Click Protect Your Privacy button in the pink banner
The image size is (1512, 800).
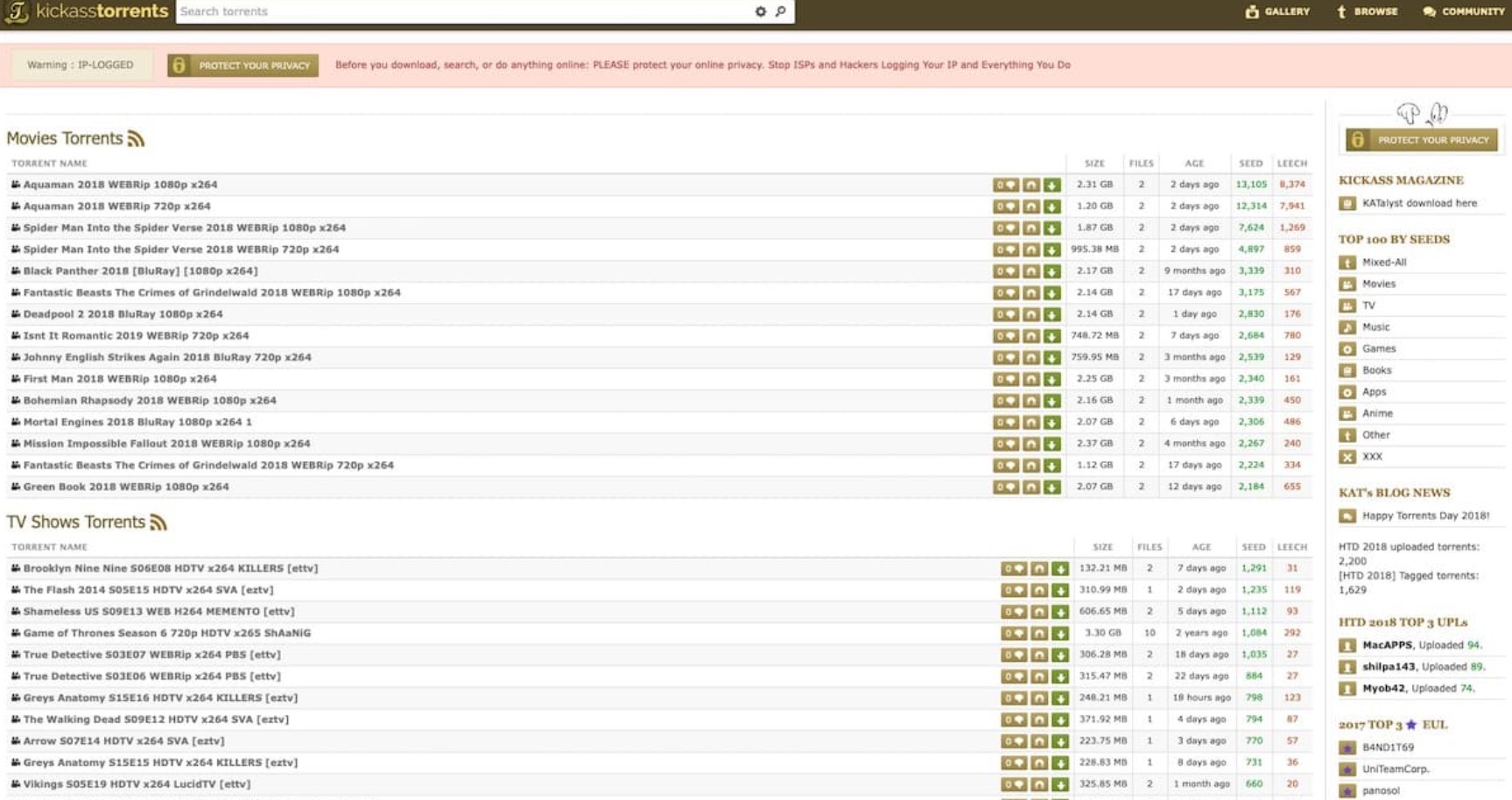point(243,66)
